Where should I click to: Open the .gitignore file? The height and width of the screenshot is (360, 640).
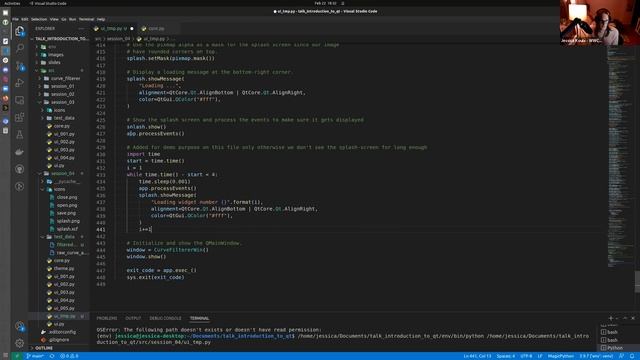(59, 340)
